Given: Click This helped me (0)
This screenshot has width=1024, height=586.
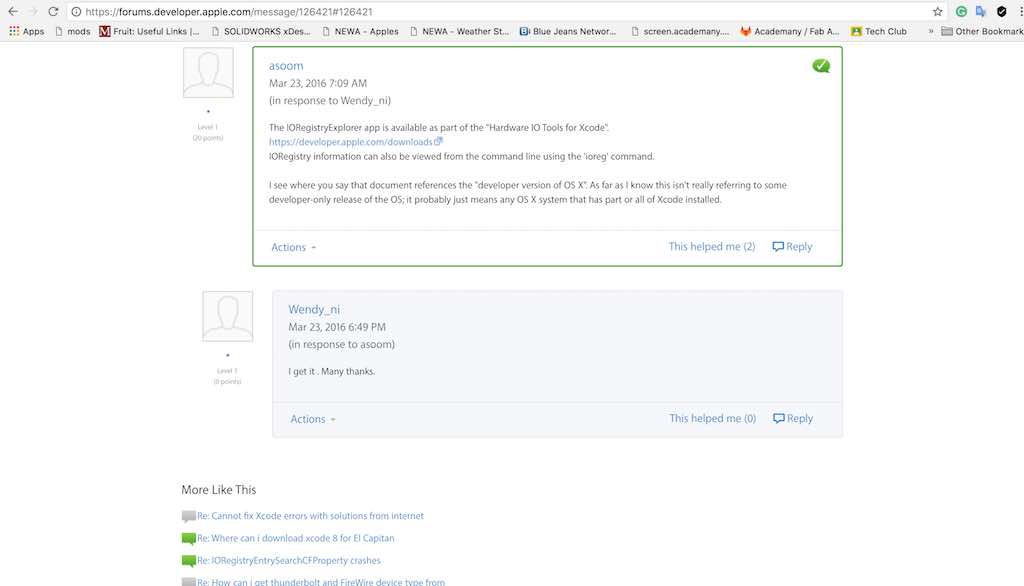Looking at the screenshot, I should point(712,418).
